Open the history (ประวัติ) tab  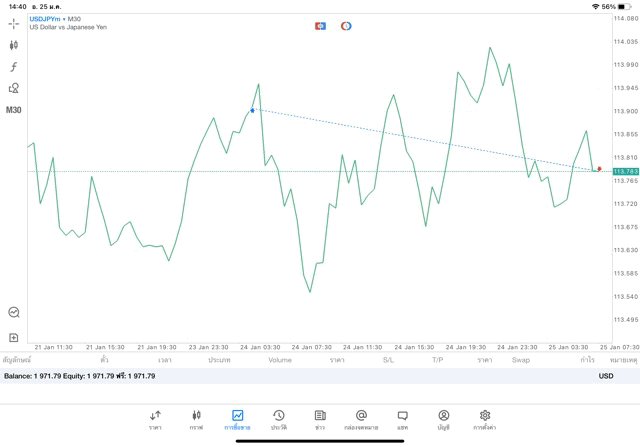tap(279, 419)
